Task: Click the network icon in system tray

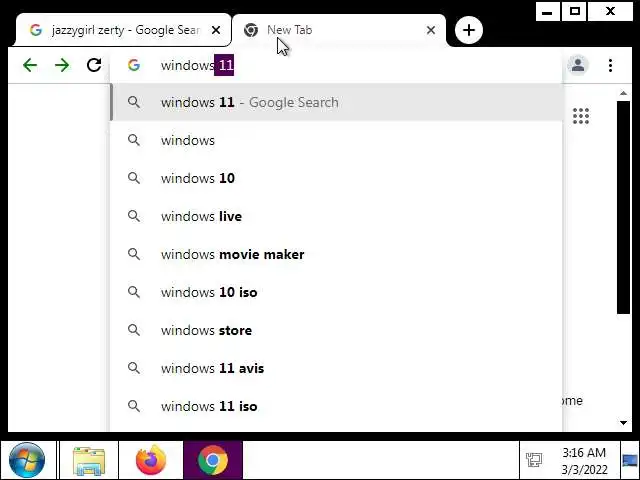Action: point(534,460)
